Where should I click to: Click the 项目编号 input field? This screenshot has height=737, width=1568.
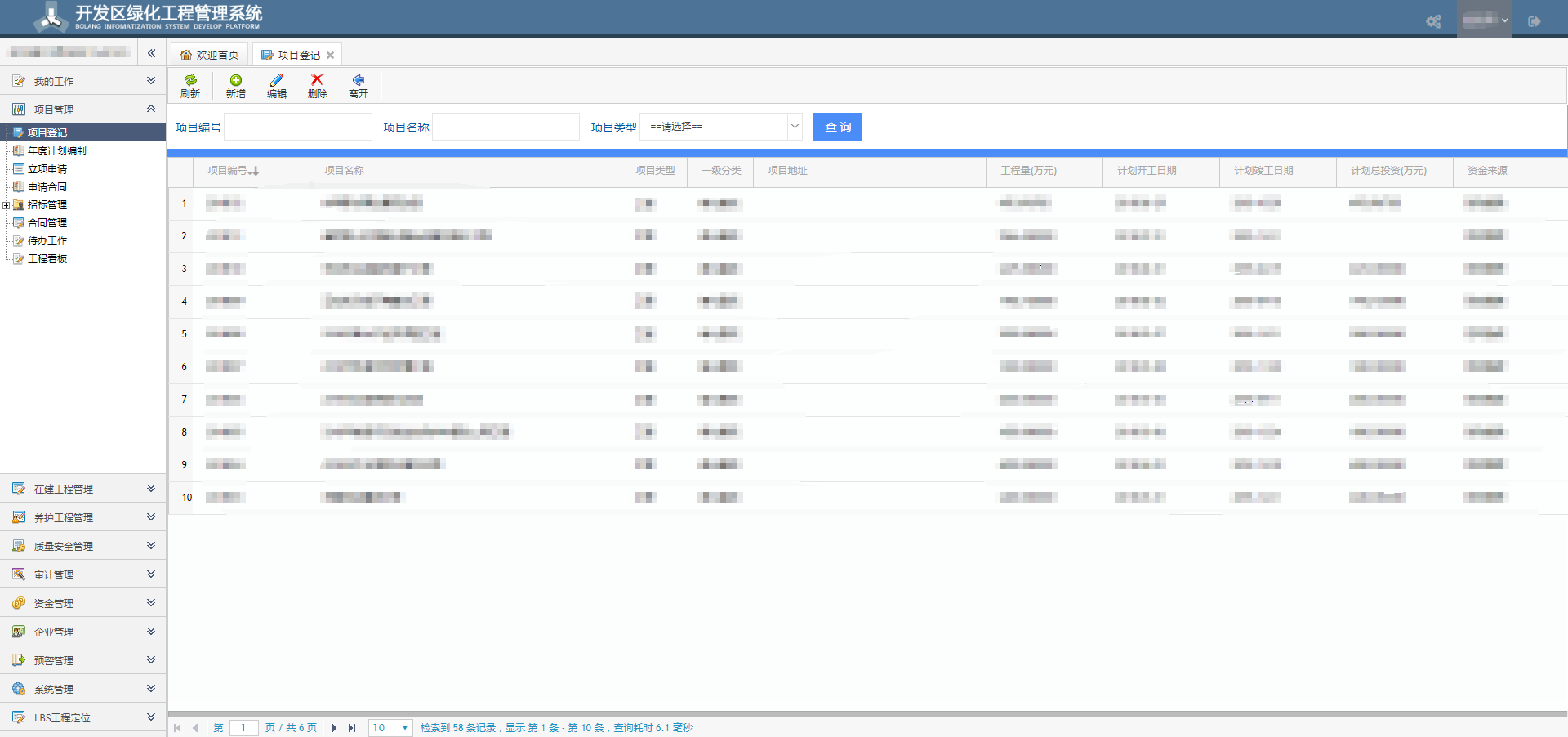click(x=297, y=127)
